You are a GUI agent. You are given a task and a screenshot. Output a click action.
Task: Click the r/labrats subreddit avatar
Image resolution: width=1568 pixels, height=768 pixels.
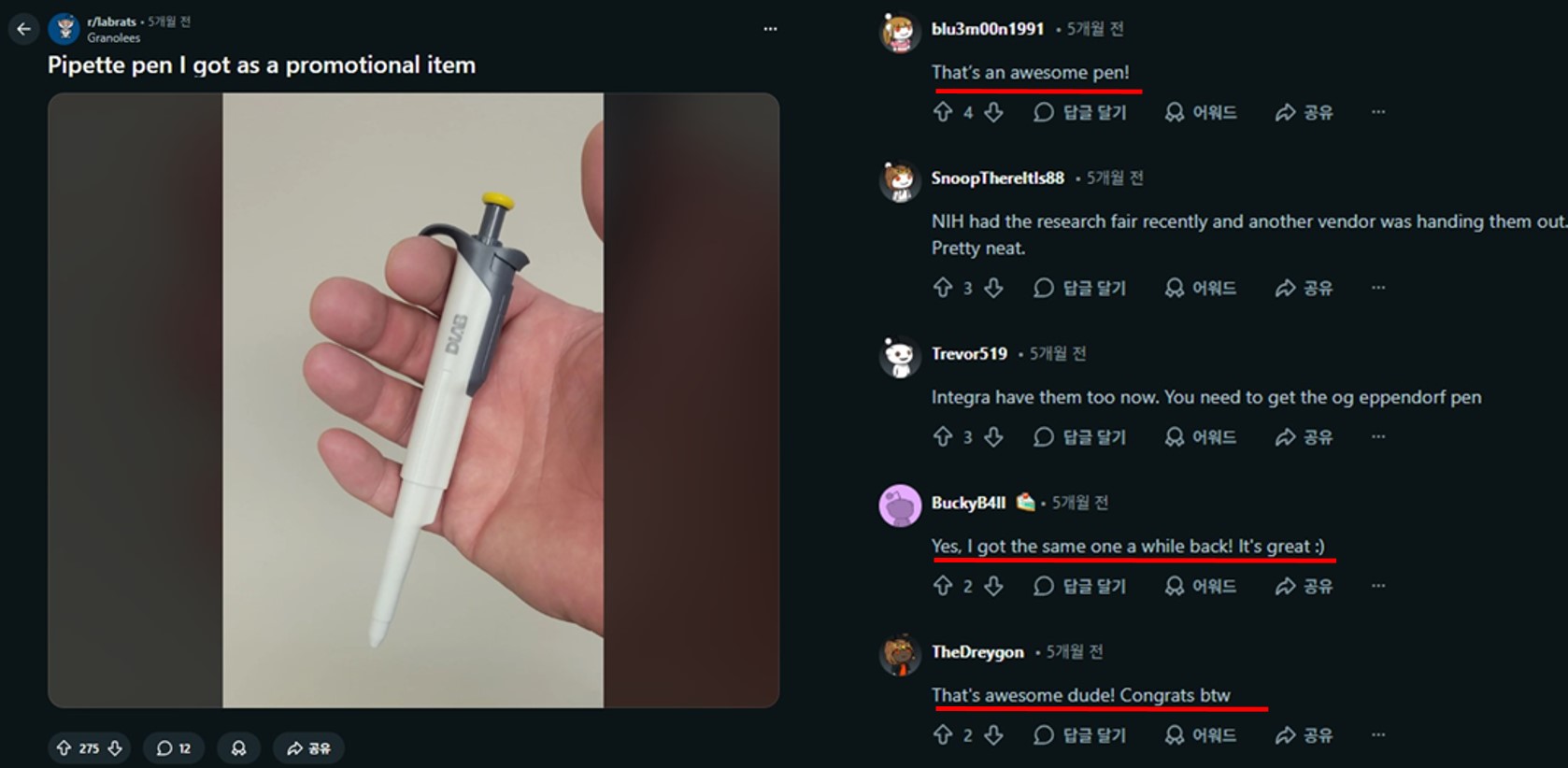click(64, 26)
